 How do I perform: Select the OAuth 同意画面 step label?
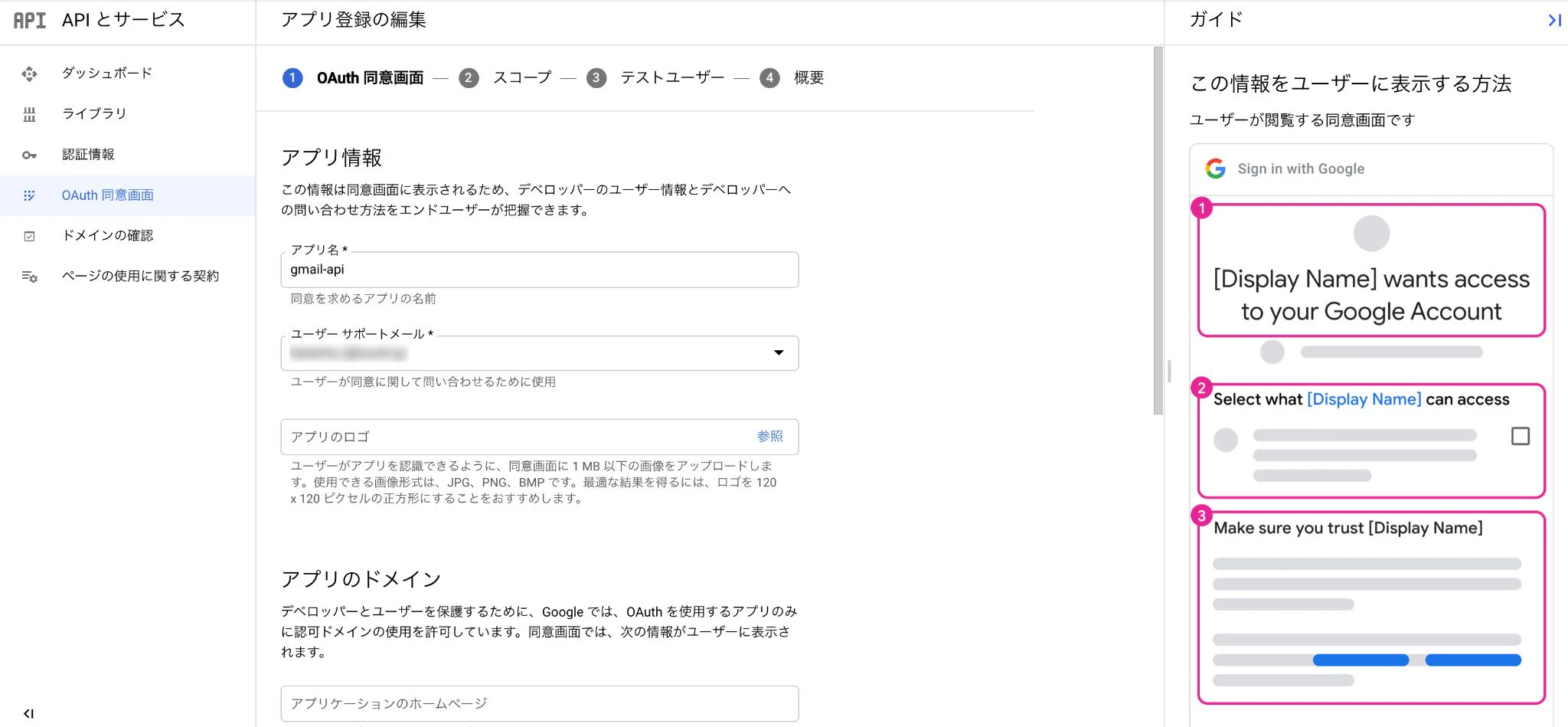click(371, 78)
